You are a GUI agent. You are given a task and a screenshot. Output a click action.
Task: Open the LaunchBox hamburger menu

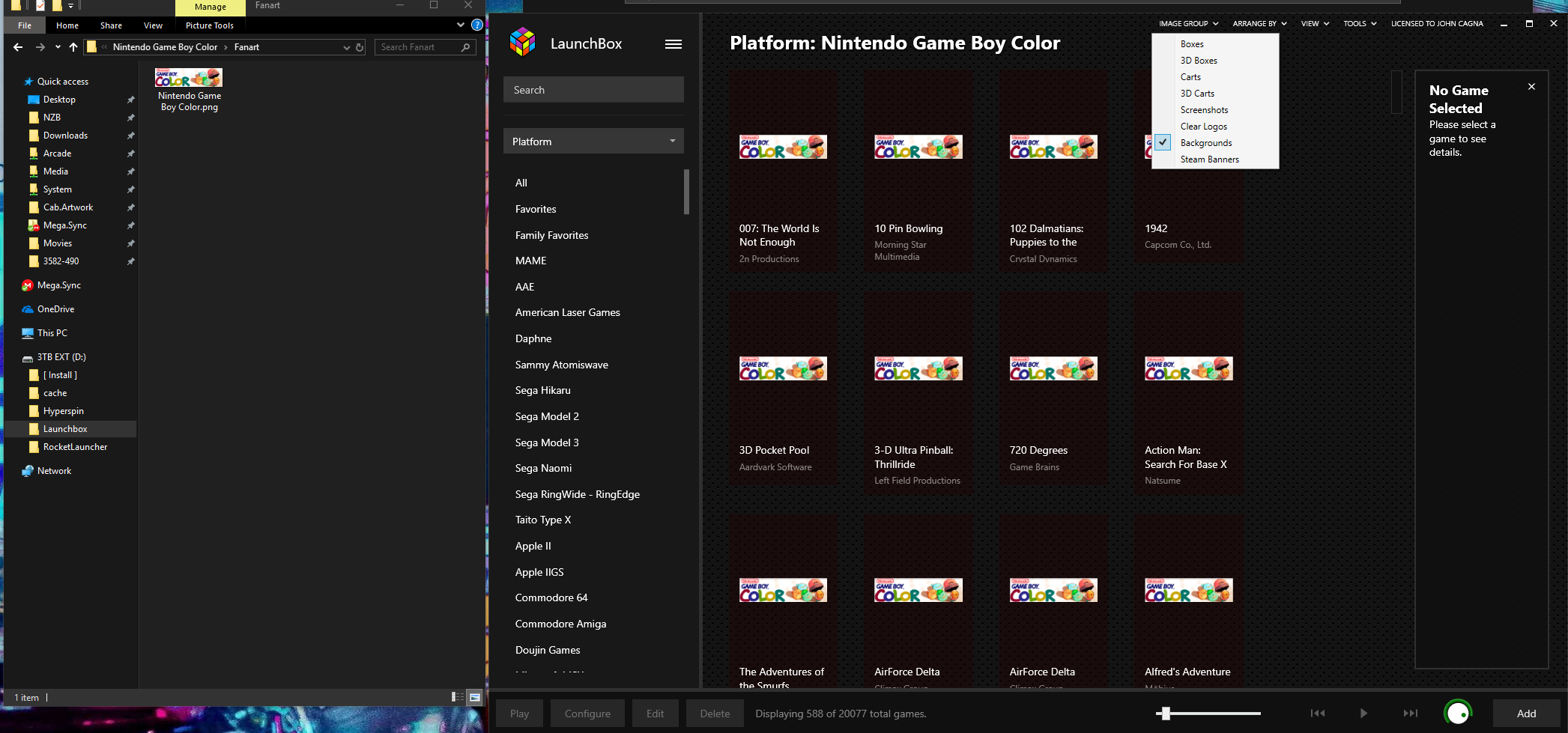[x=673, y=44]
